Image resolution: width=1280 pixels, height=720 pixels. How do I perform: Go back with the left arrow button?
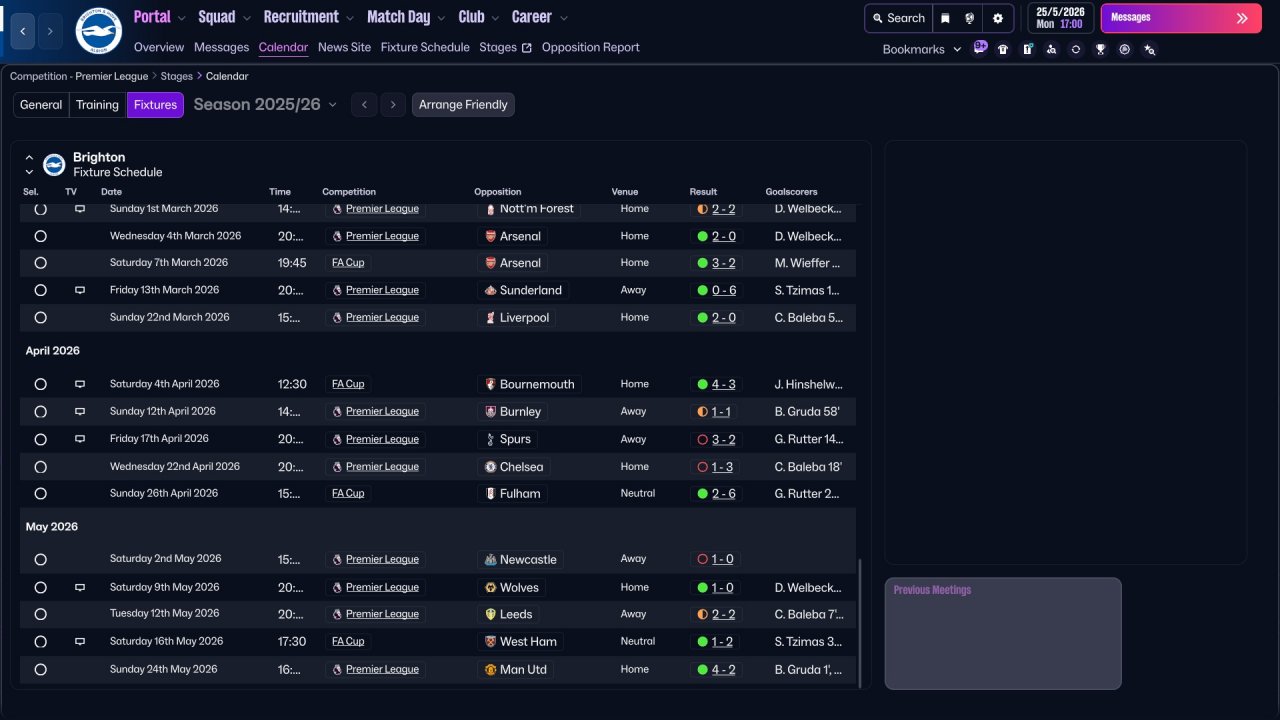24,31
